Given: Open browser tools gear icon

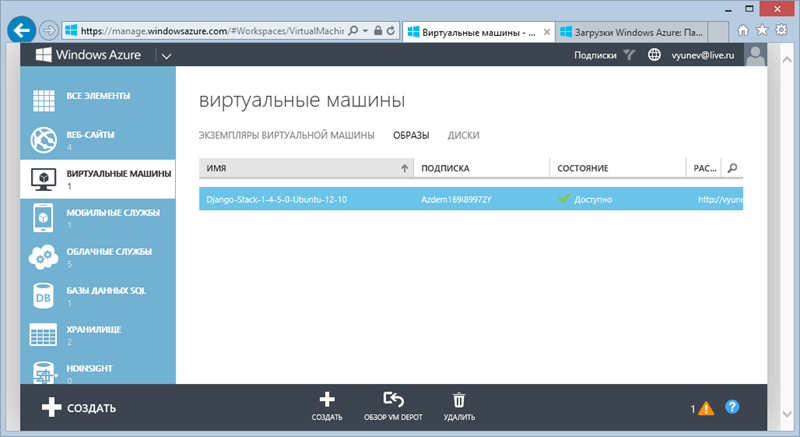Looking at the screenshot, I should pyautogui.click(x=781, y=30).
